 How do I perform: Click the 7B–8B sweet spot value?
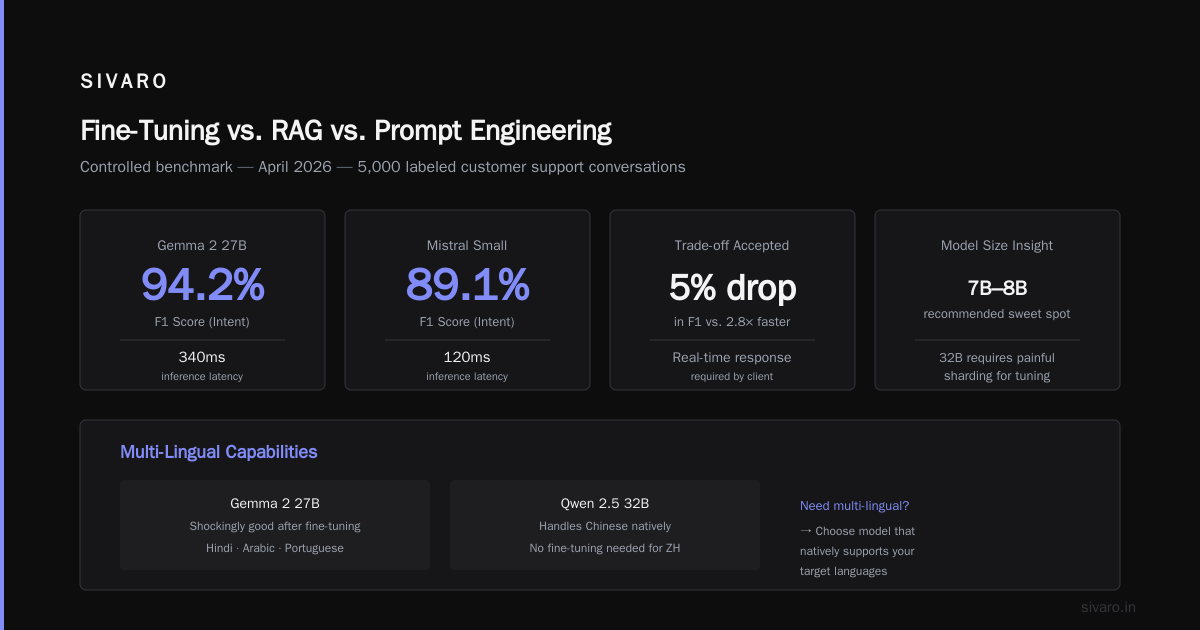pos(997,288)
